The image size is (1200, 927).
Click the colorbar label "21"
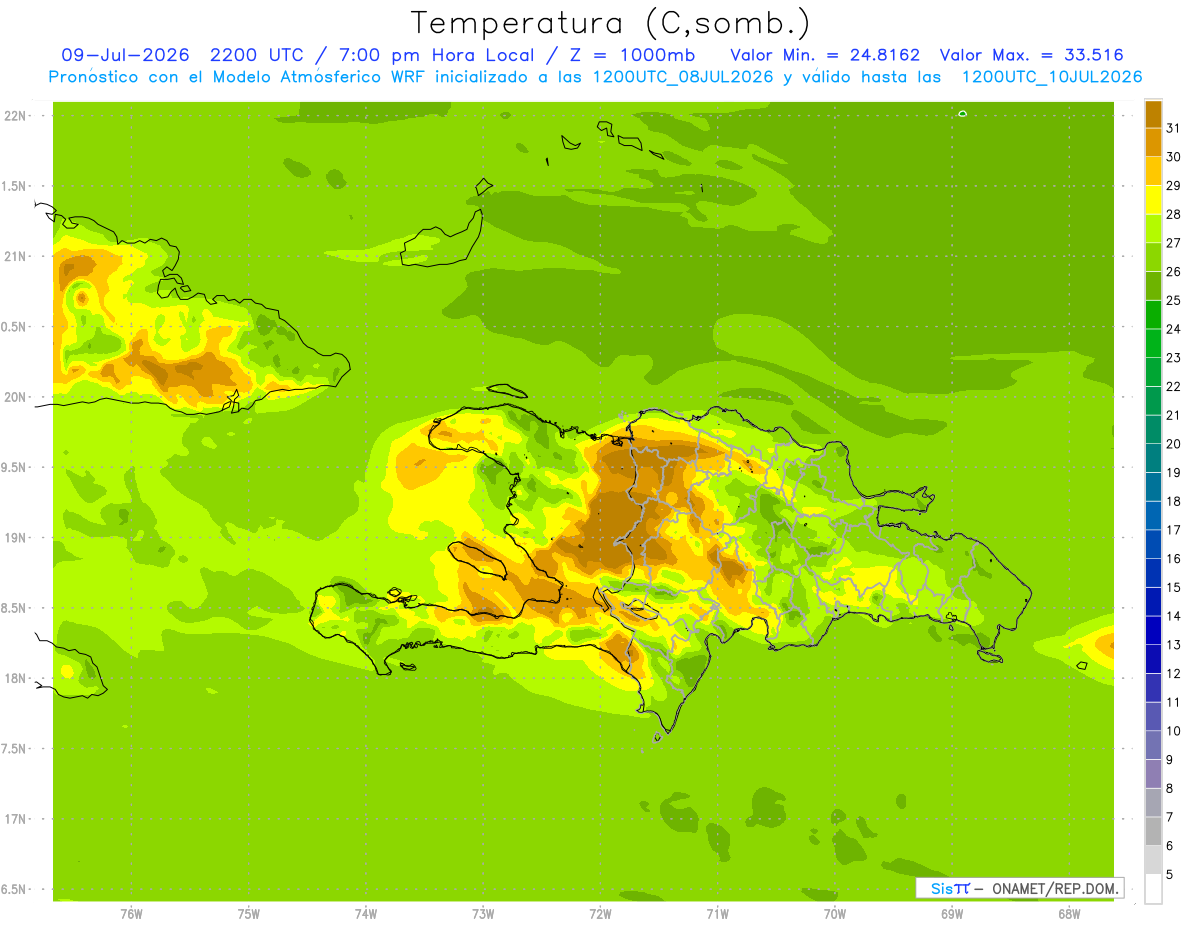pyautogui.click(x=1174, y=415)
